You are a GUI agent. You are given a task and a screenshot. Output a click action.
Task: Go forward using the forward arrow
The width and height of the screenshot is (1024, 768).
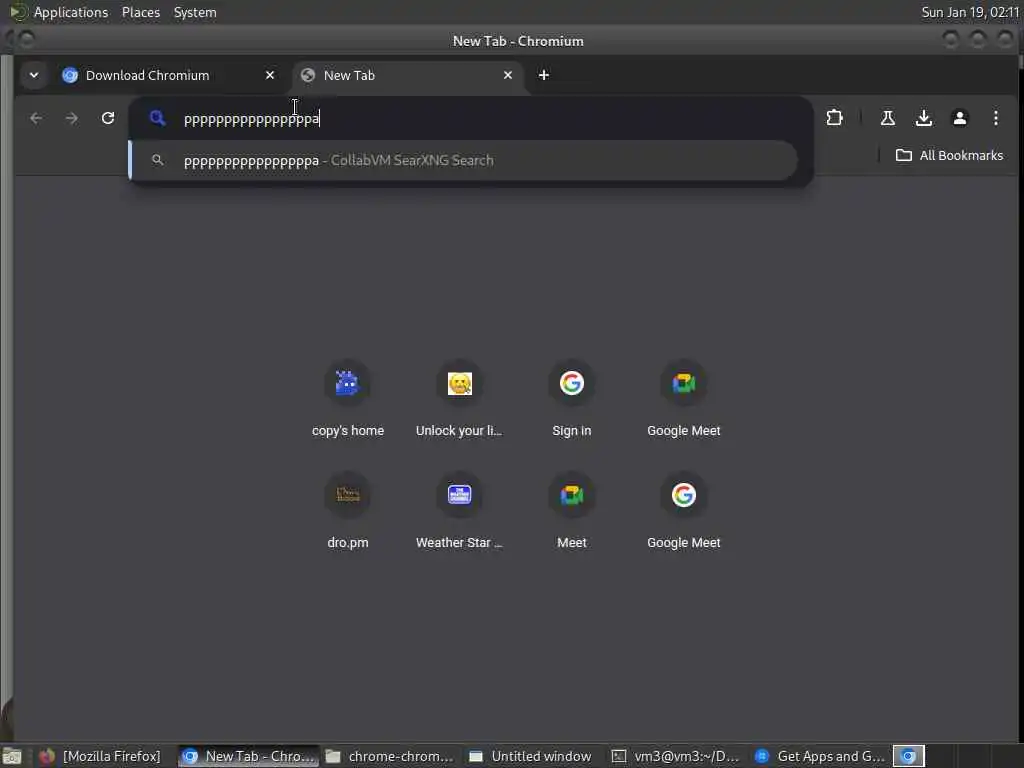72,118
